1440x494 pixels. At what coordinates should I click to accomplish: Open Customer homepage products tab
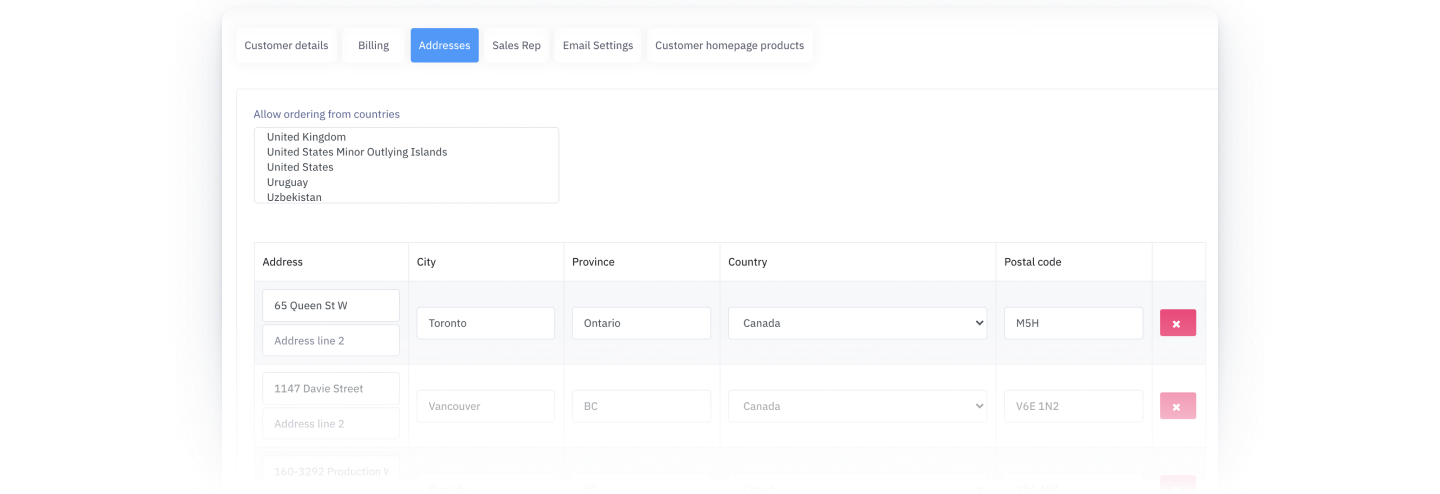coord(729,45)
